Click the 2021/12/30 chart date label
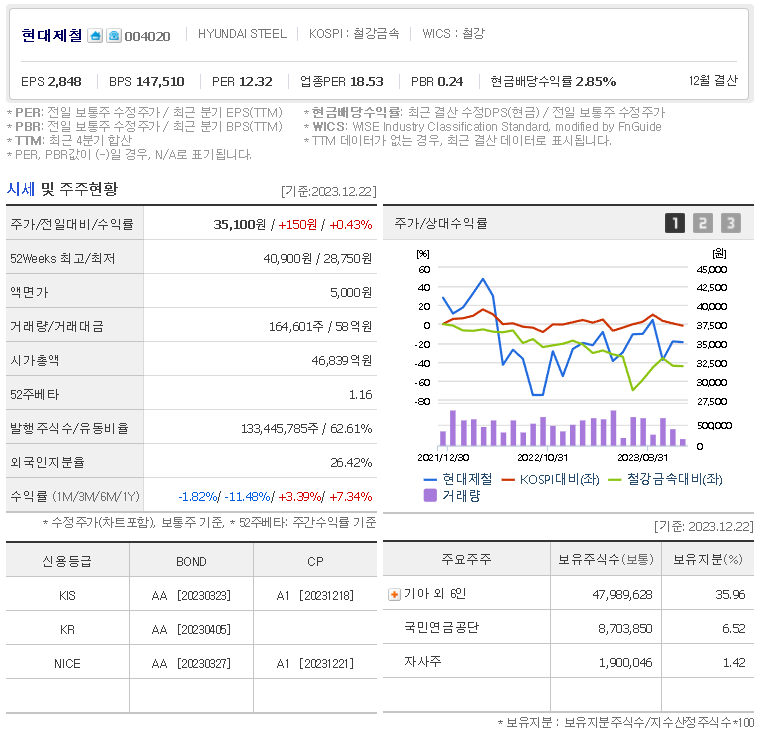The width and height of the screenshot is (766, 737). (x=443, y=458)
